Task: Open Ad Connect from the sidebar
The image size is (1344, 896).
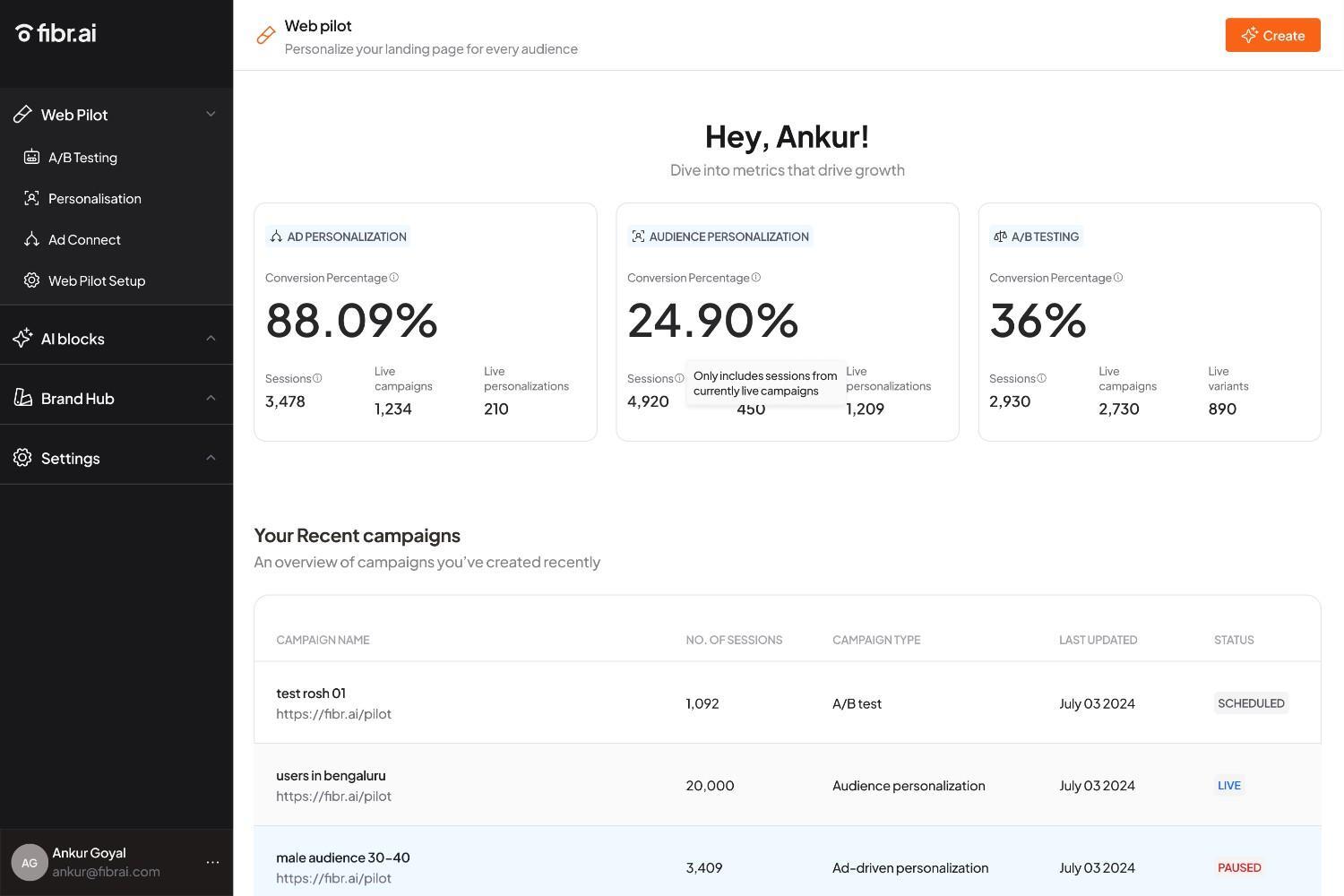Action: [84, 240]
